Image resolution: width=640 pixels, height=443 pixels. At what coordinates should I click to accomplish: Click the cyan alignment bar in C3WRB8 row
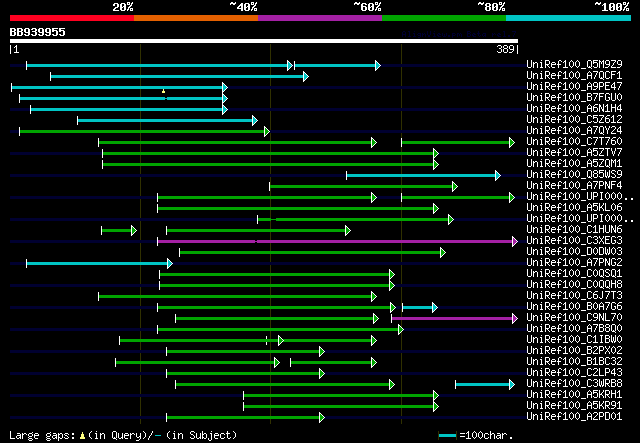(485, 385)
